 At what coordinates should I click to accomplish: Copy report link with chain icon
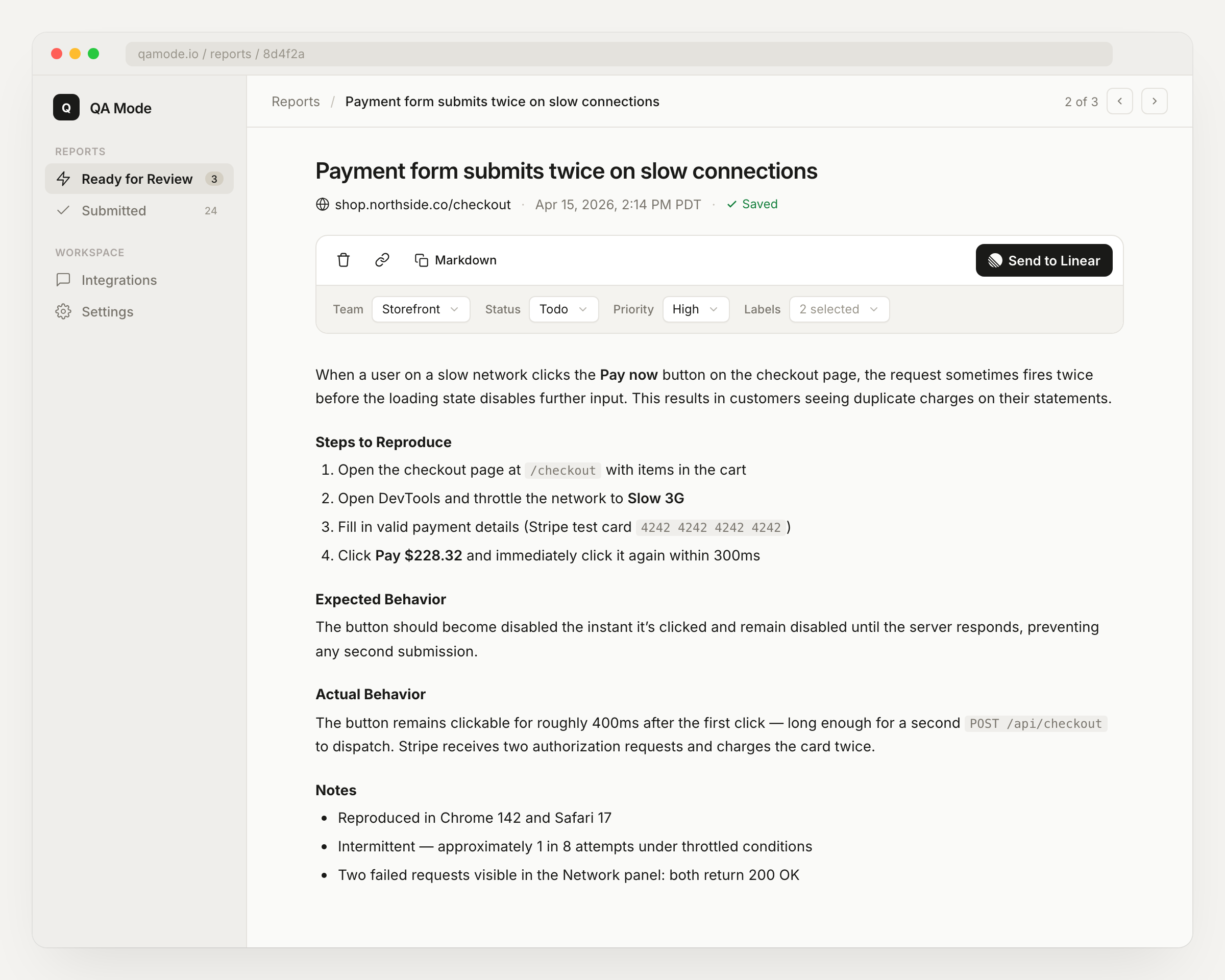(x=382, y=260)
